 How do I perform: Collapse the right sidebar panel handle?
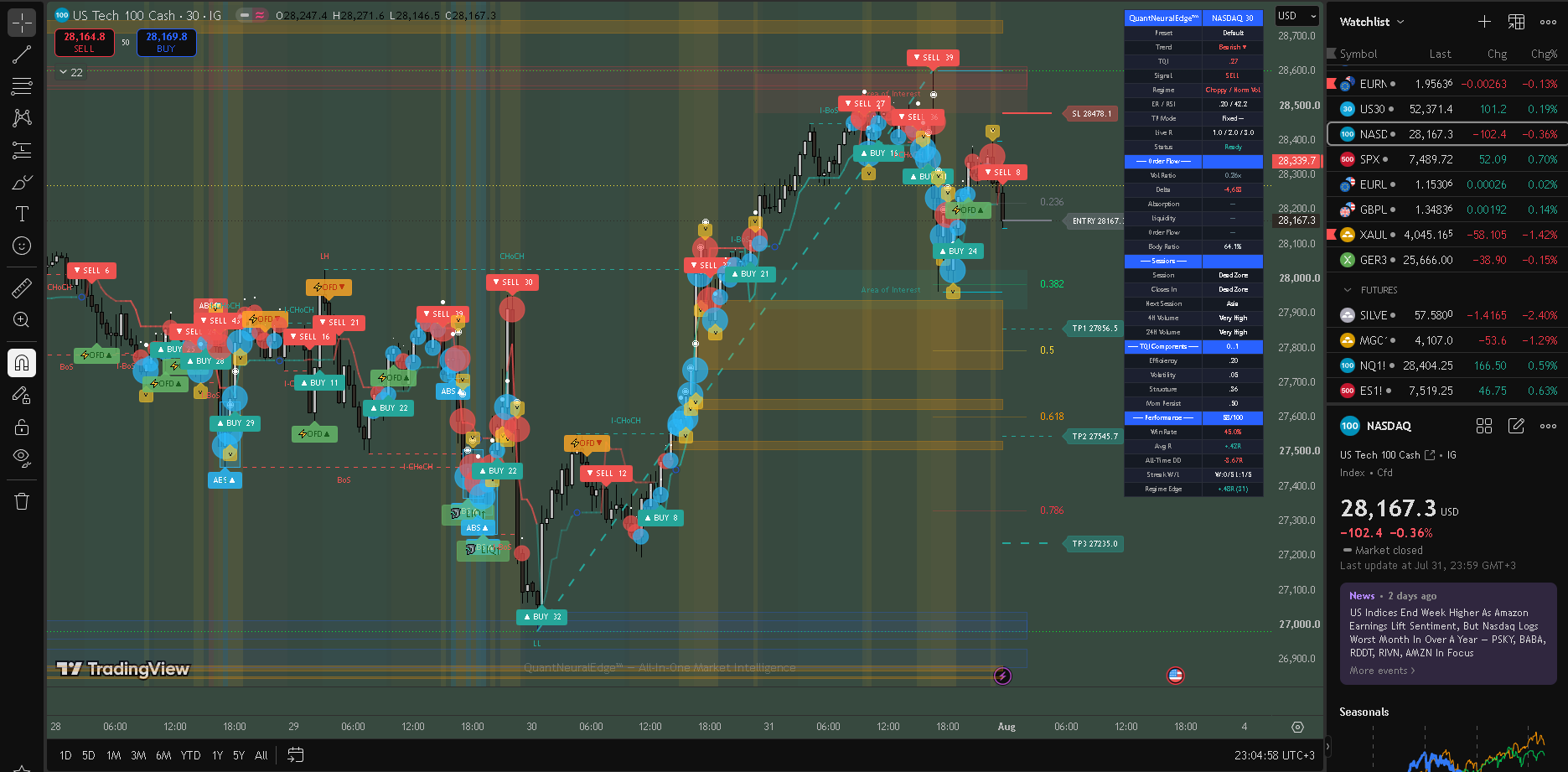[x=1326, y=744]
